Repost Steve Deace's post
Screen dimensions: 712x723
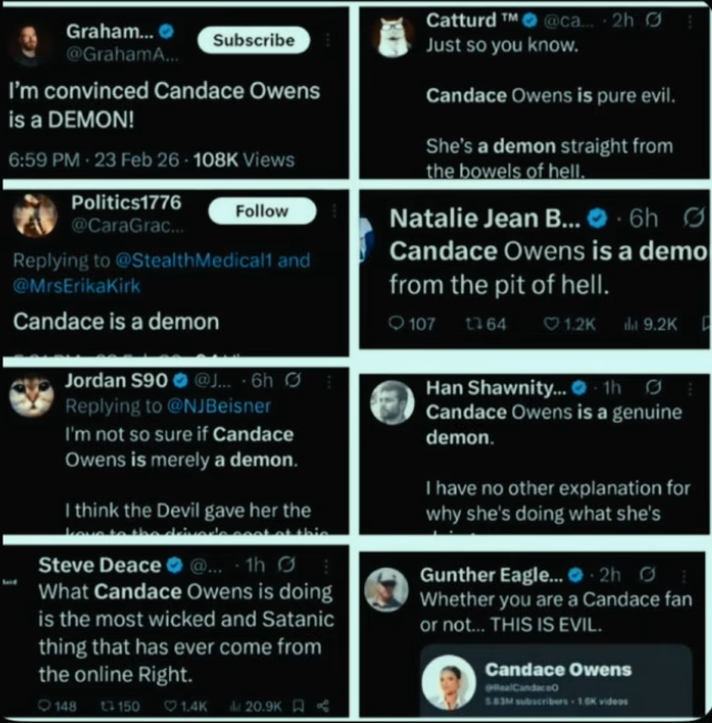[123, 705]
